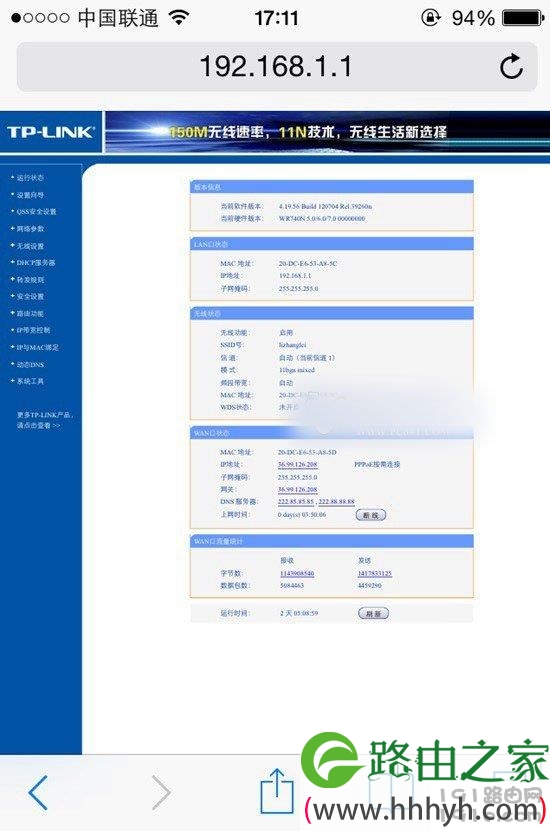550x831 pixels.
Task: Open 运行状态 in the sidebar
Action: [30, 178]
